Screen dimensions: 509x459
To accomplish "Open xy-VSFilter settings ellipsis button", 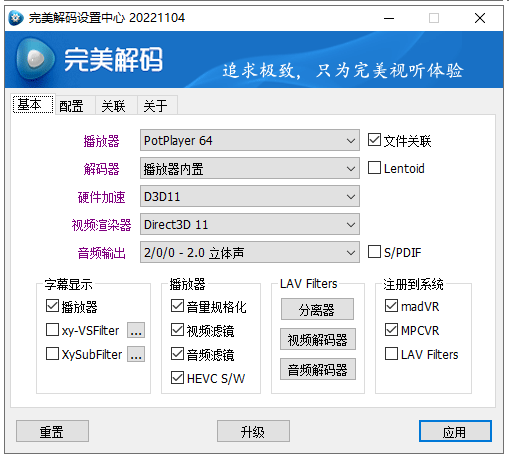I will coord(136,330).
